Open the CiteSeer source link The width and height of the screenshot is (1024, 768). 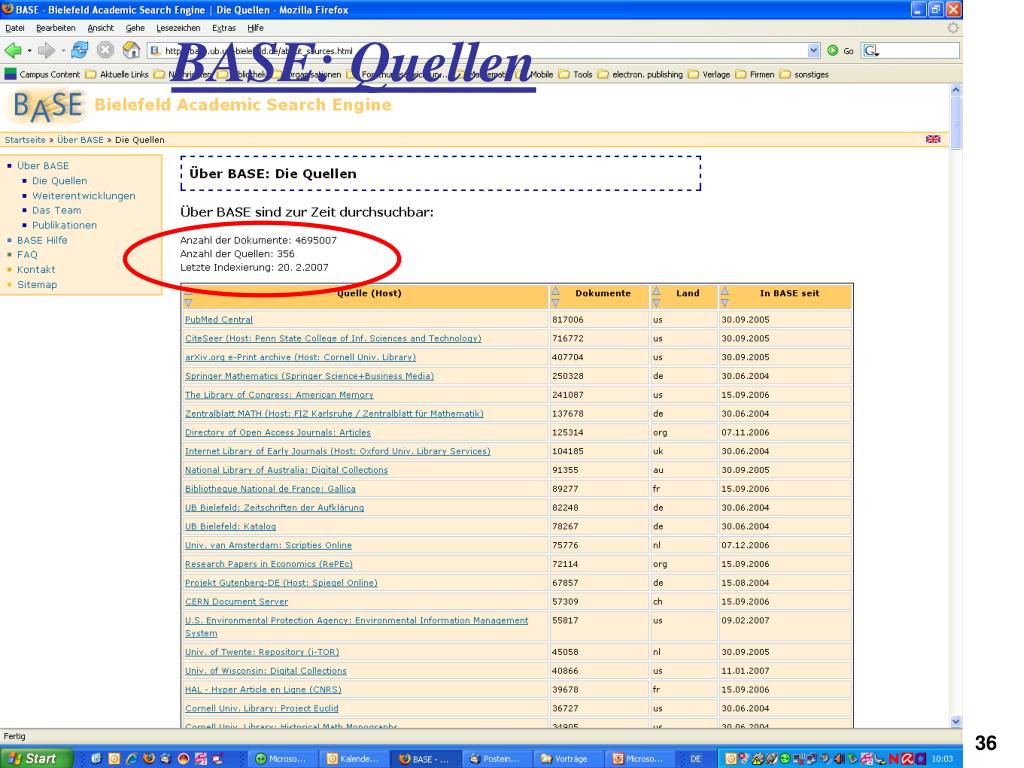(333, 338)
